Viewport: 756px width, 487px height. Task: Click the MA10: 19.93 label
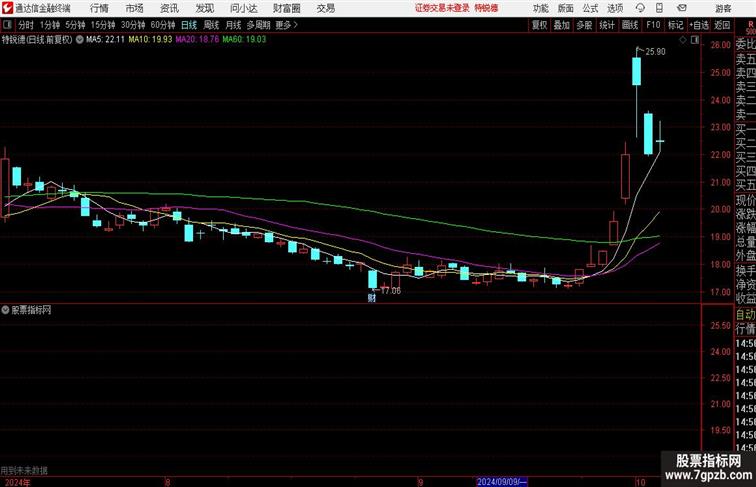tap(150, 40)
